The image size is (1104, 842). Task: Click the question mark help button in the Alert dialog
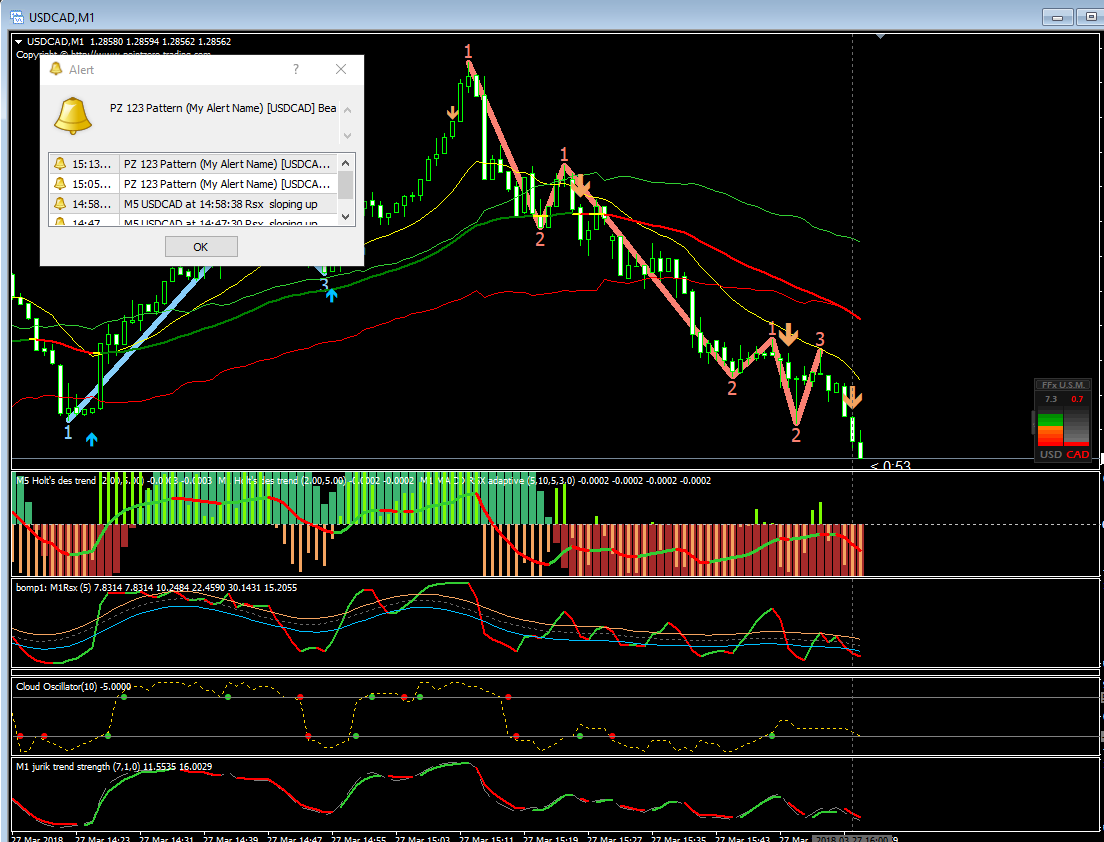pos(296,69)
